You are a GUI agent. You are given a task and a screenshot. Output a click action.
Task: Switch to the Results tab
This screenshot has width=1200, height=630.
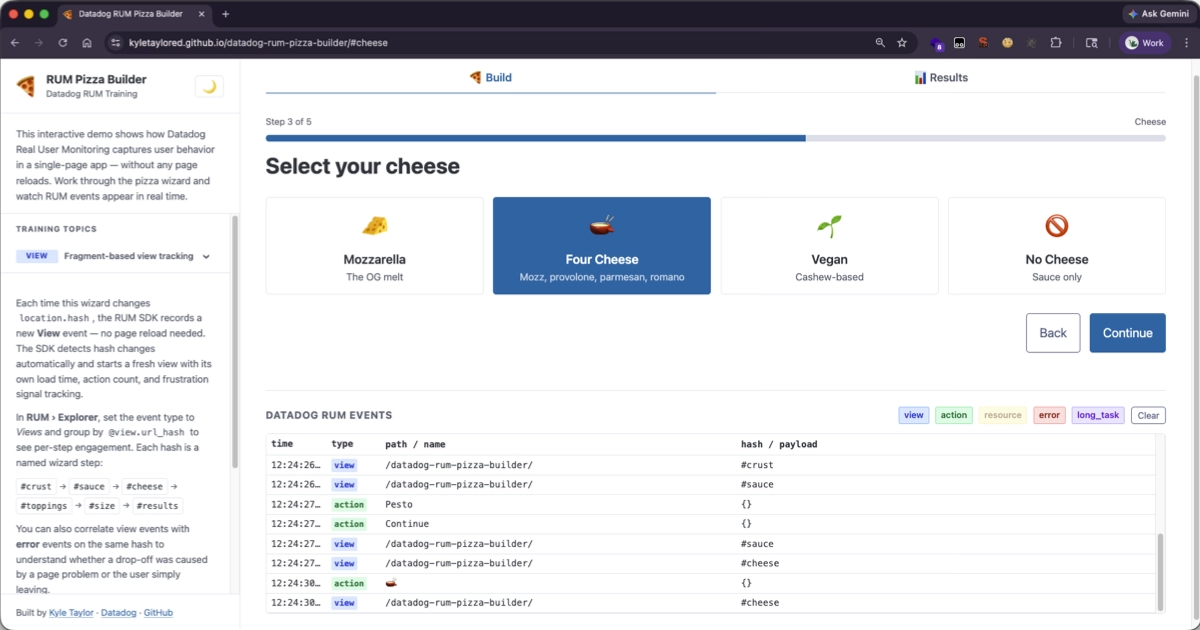pos(941,77)
